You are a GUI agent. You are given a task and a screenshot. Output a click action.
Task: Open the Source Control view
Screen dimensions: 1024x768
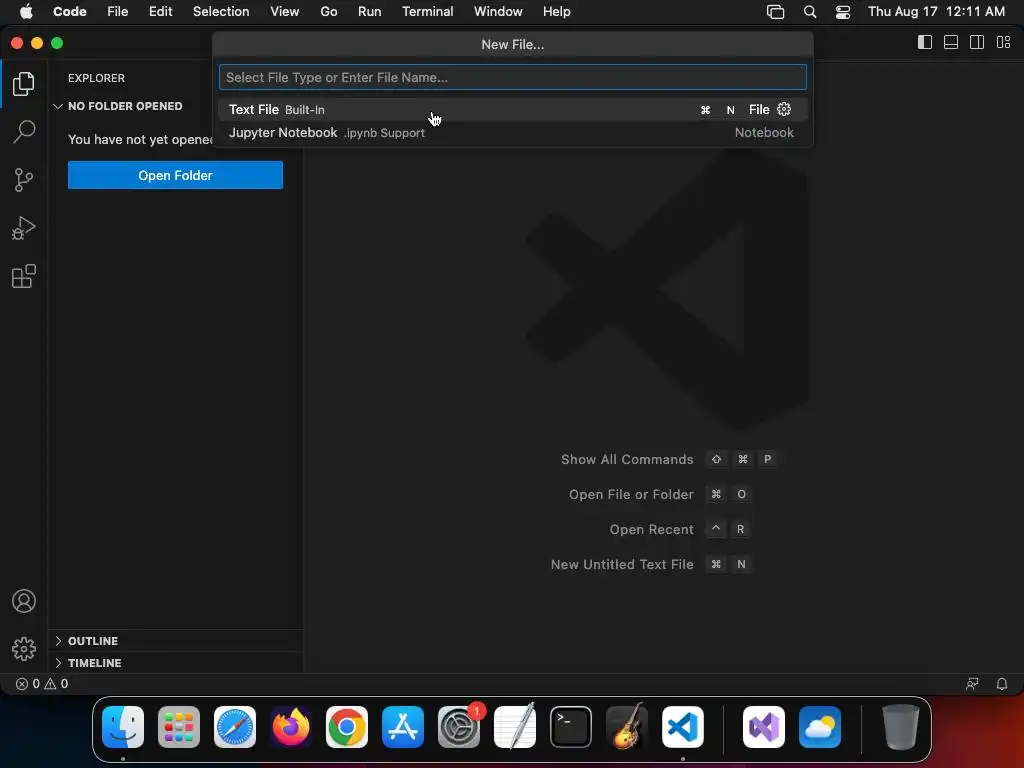tap(24, 180)
